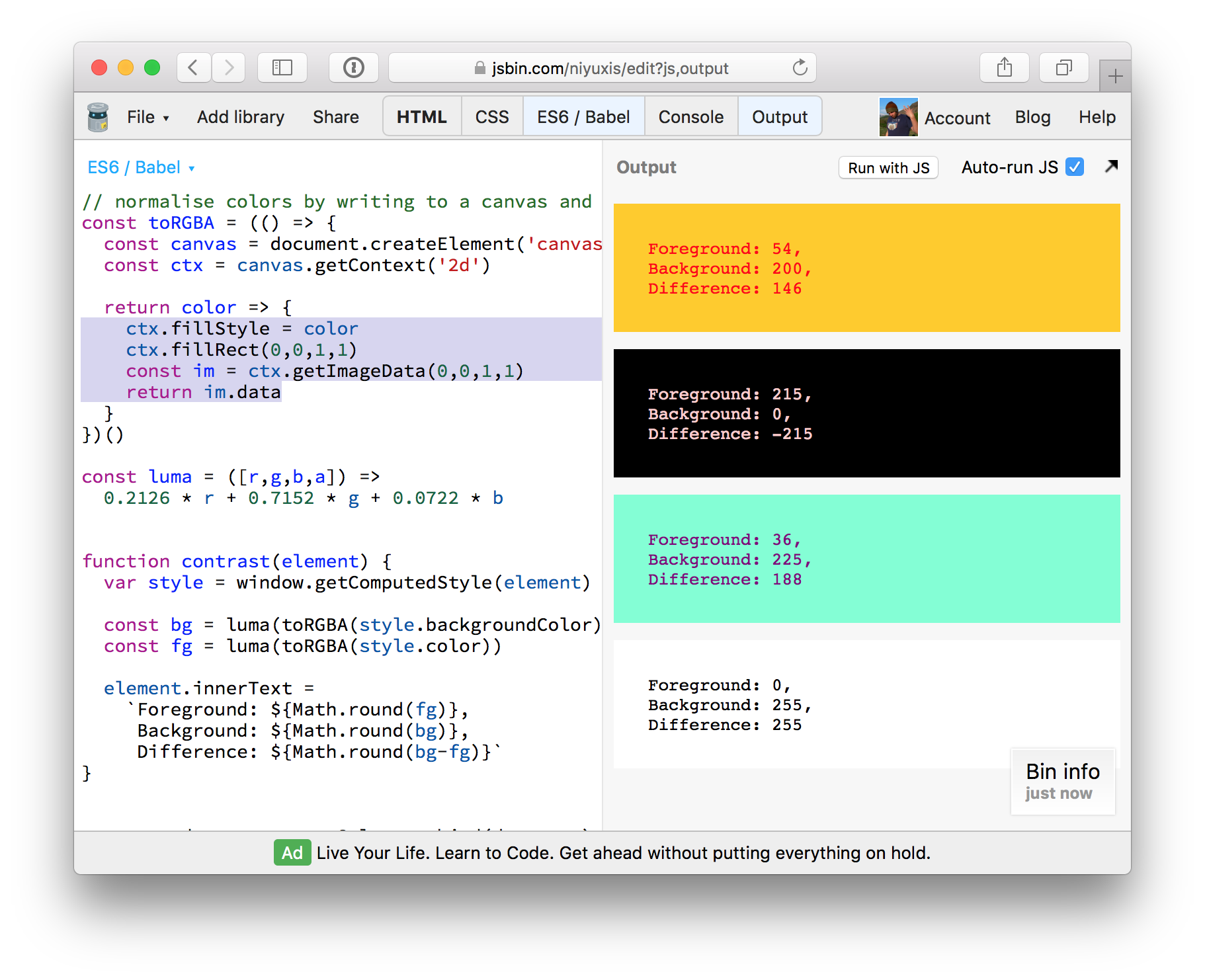The image size is (1205, 980).
Task: Click the lock icon in the address bar
Action: pyautogui.click(x=480, y=68)
